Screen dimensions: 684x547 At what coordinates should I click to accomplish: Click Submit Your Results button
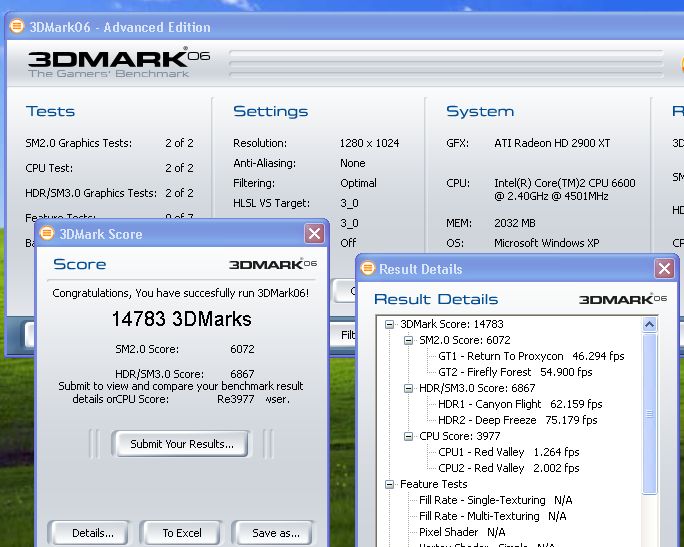pos(182,444)
